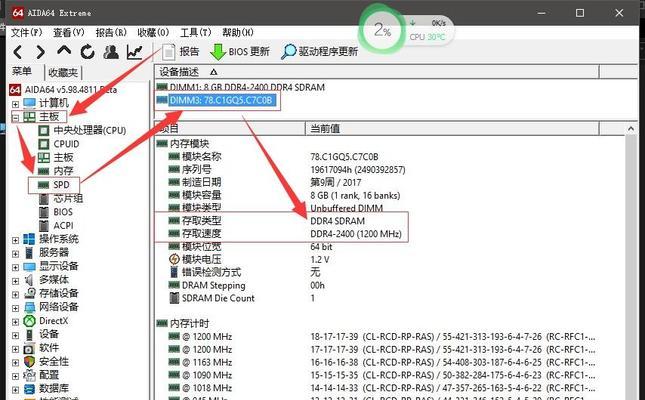The image size is (645, 400).
Task: Click the 安全性 shield icon
Action: click(x=29, y=362)
